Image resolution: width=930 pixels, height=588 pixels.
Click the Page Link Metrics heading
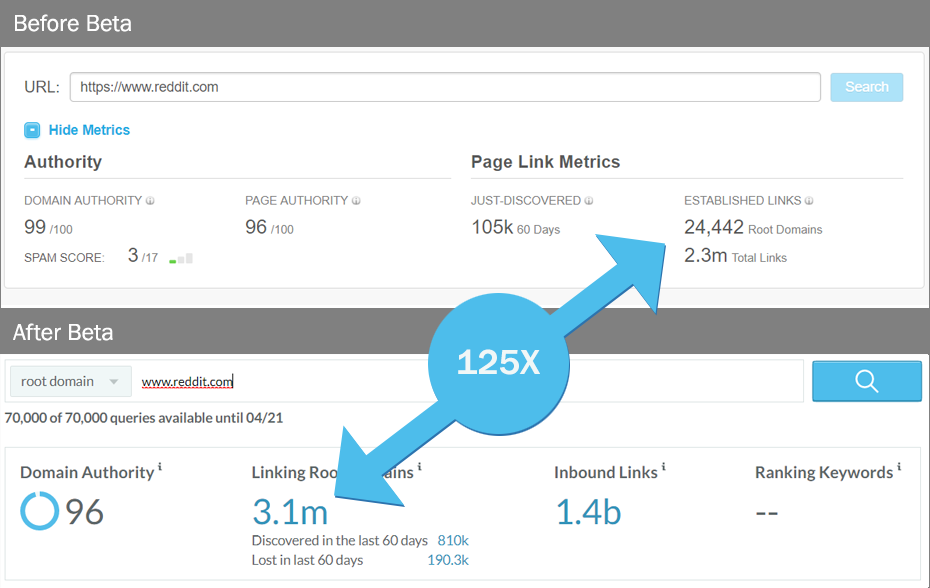(x=545, y=162)
